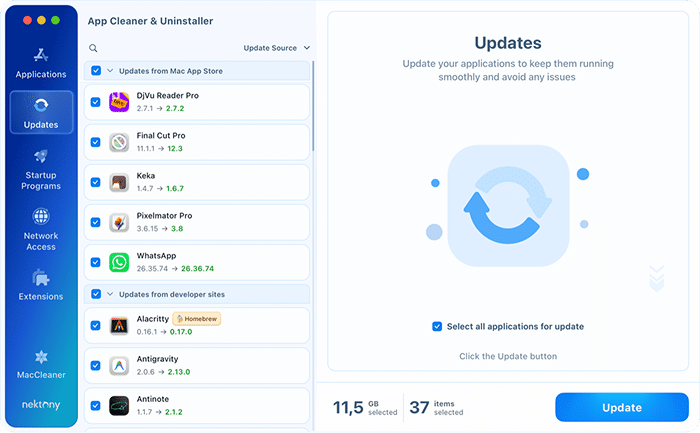Image resolution: width=700 pixels, height=433 pixels.
Task: Click the search magnifier icon
Action: (x=93, y=48)
